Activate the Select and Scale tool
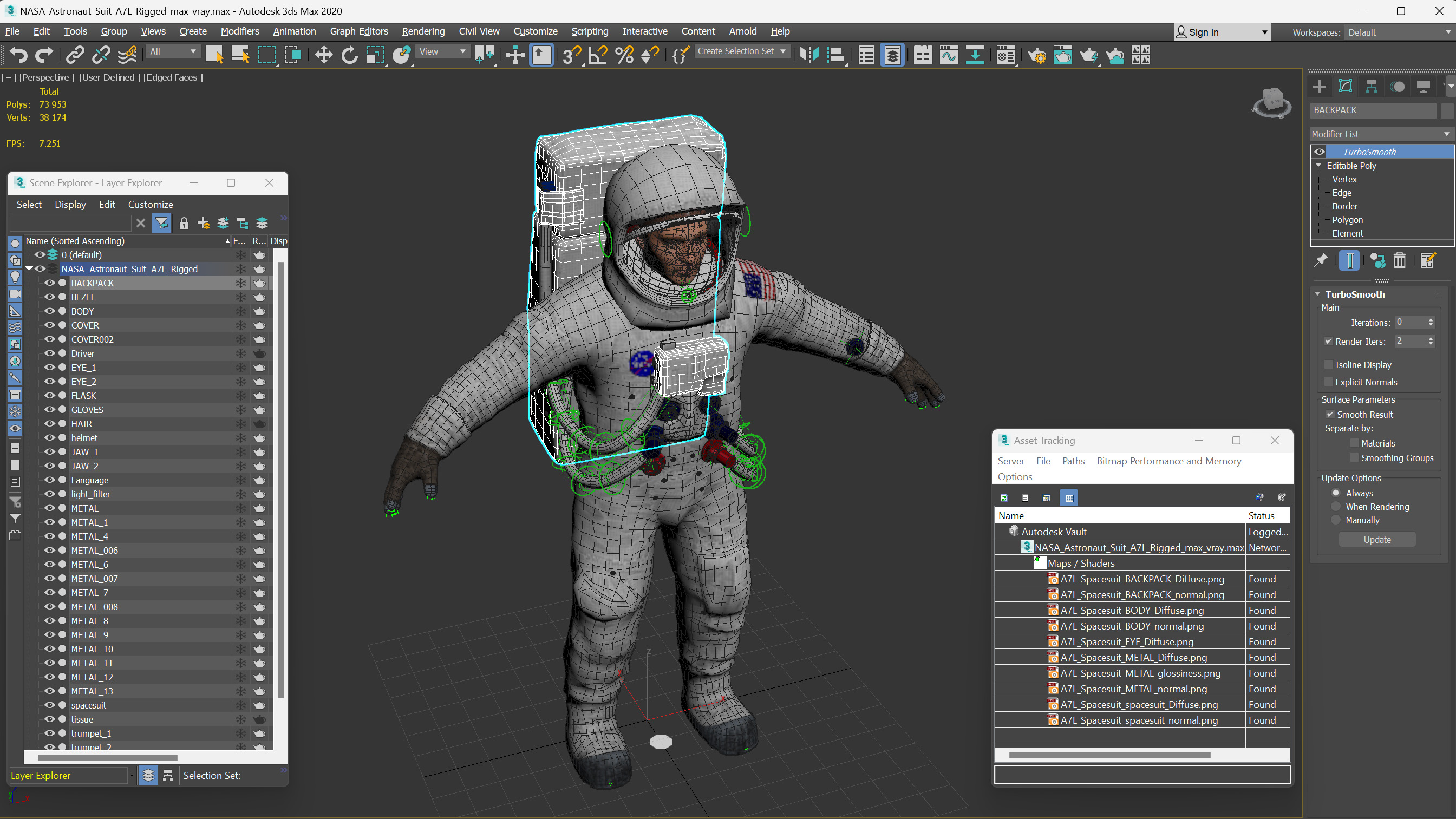 [375, 55]
